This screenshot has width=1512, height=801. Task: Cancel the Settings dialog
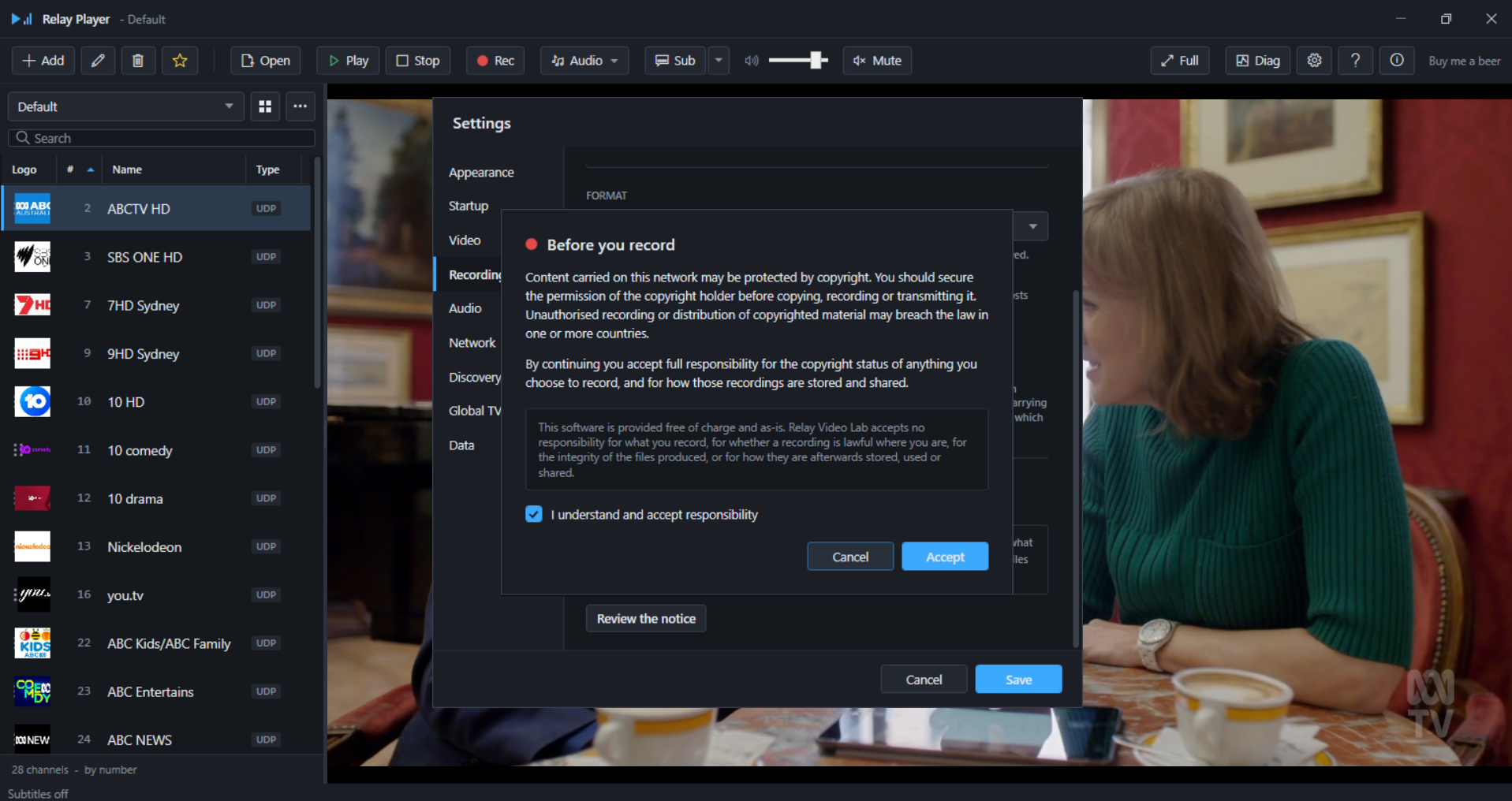click(x=924, y=680)
